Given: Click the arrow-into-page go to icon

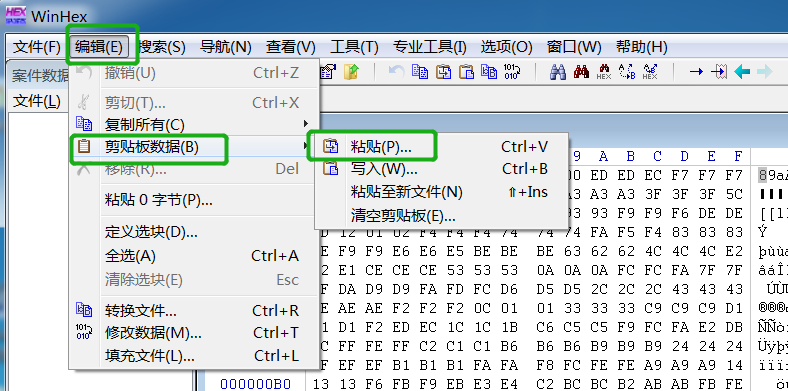Looking at the screenshot, I should (x=719, y=72).
